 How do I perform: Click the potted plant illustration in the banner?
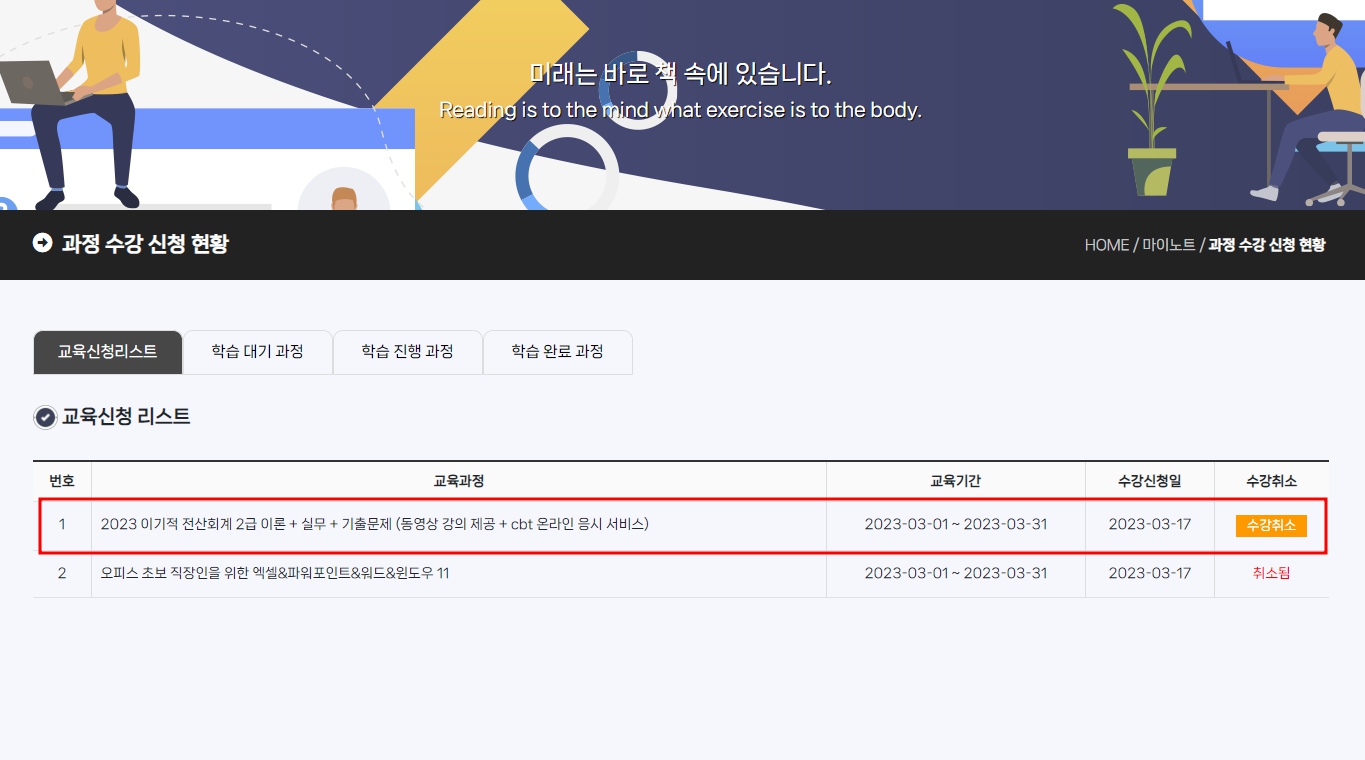click(1151, 110)
